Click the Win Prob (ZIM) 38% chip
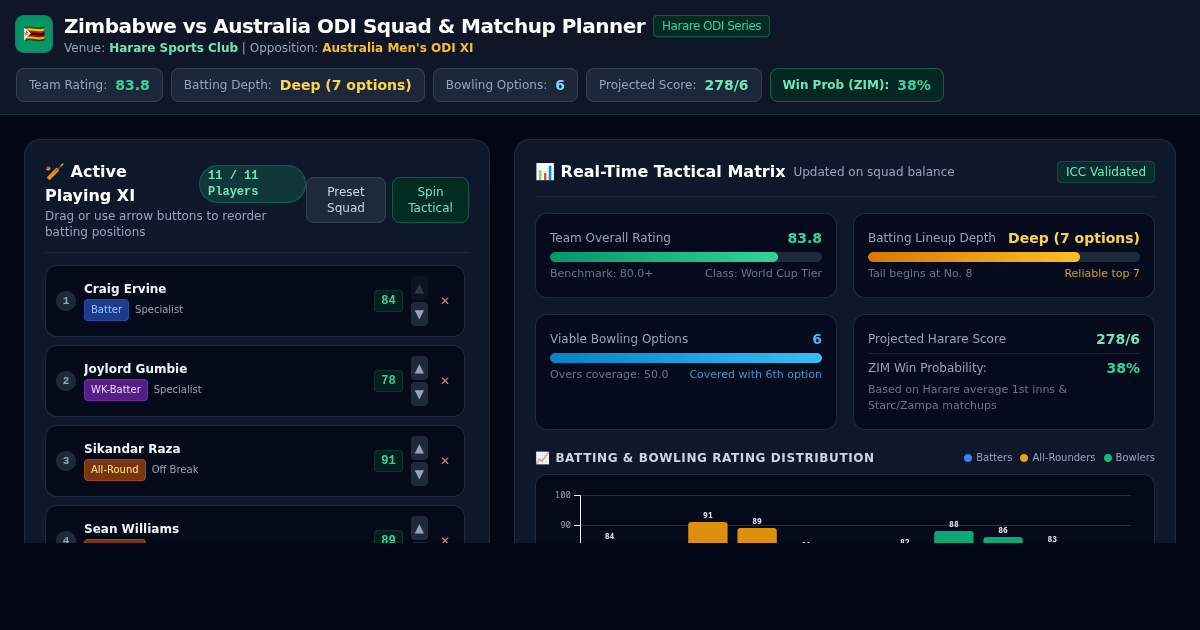The height and width of the screenshot is (630, 1200). click(x=857, y=85)
